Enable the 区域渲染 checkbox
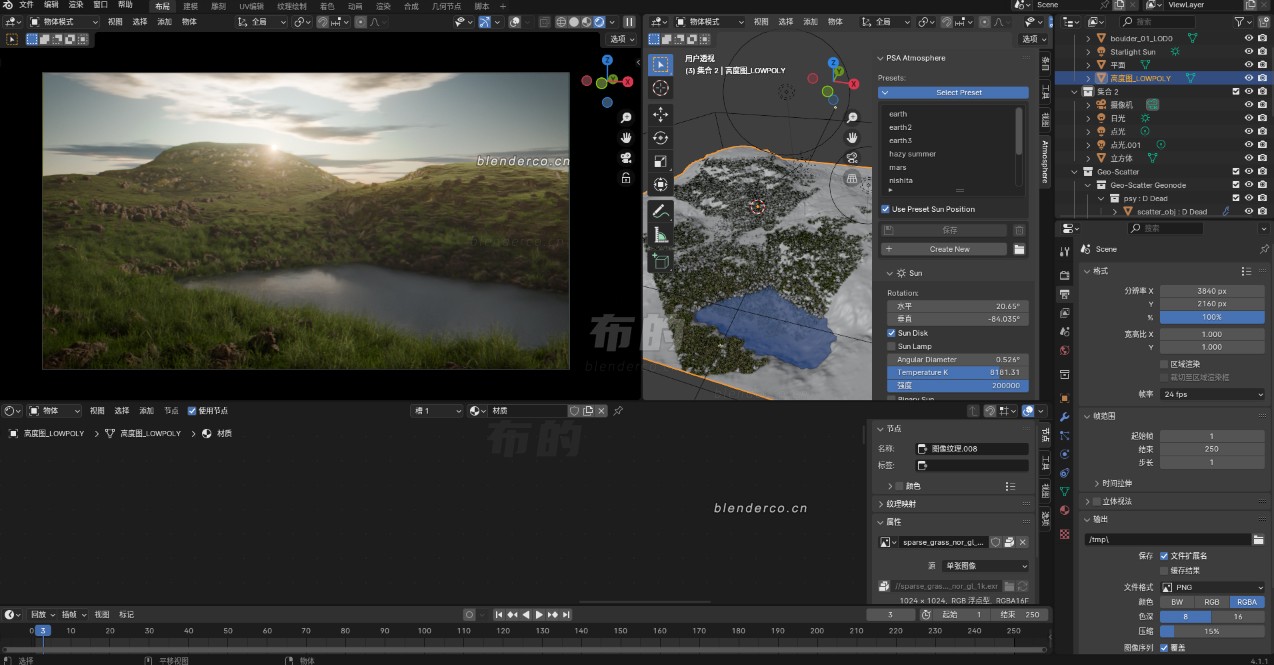 point(1164,364)
